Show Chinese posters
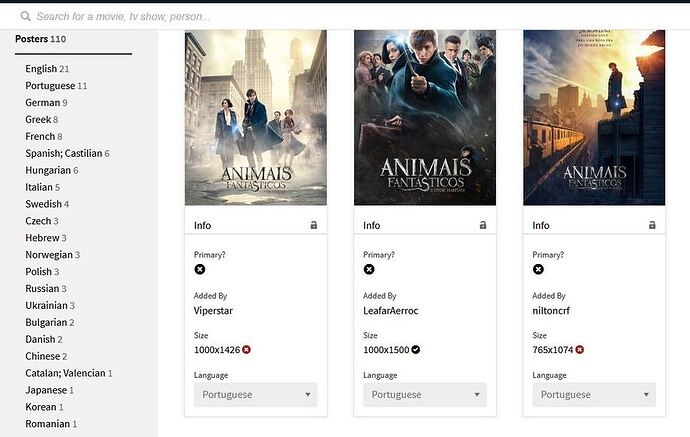The height and width of the screenshot is (437, 690). pos(46,356)
